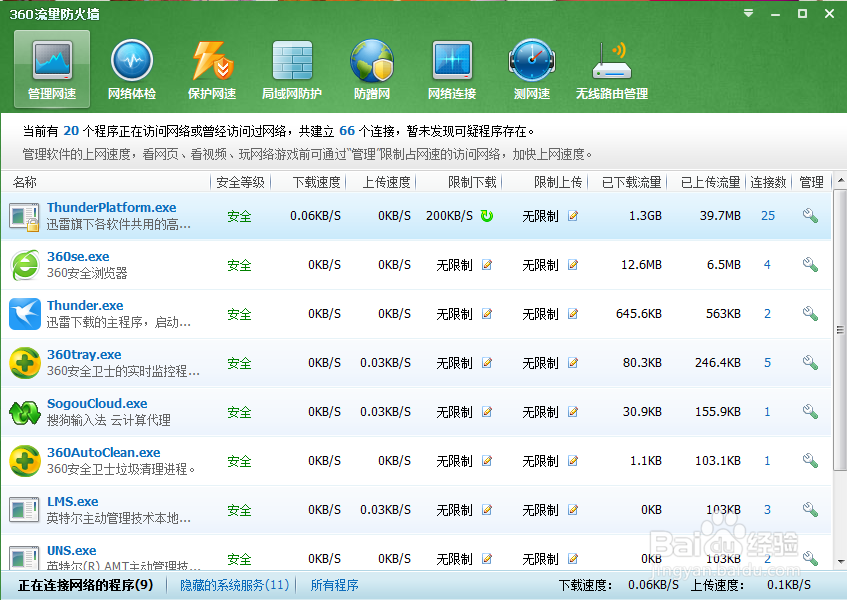Open manage wrench for 360se.exe
The width and height of the screenshot is (847, 600).
pyautogui.click(x=810, y=265)
